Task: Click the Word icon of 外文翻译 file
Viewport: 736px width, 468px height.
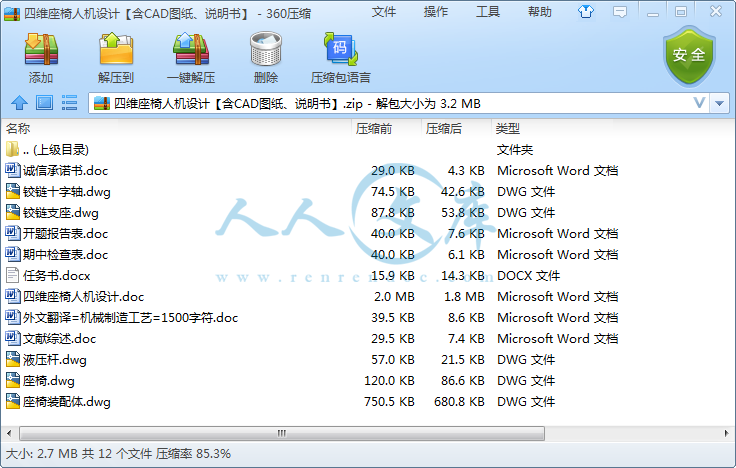Action: tap(13, 317)
